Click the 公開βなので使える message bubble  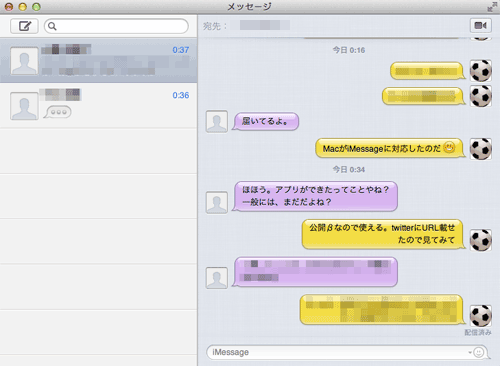click(x=384, y=234)
